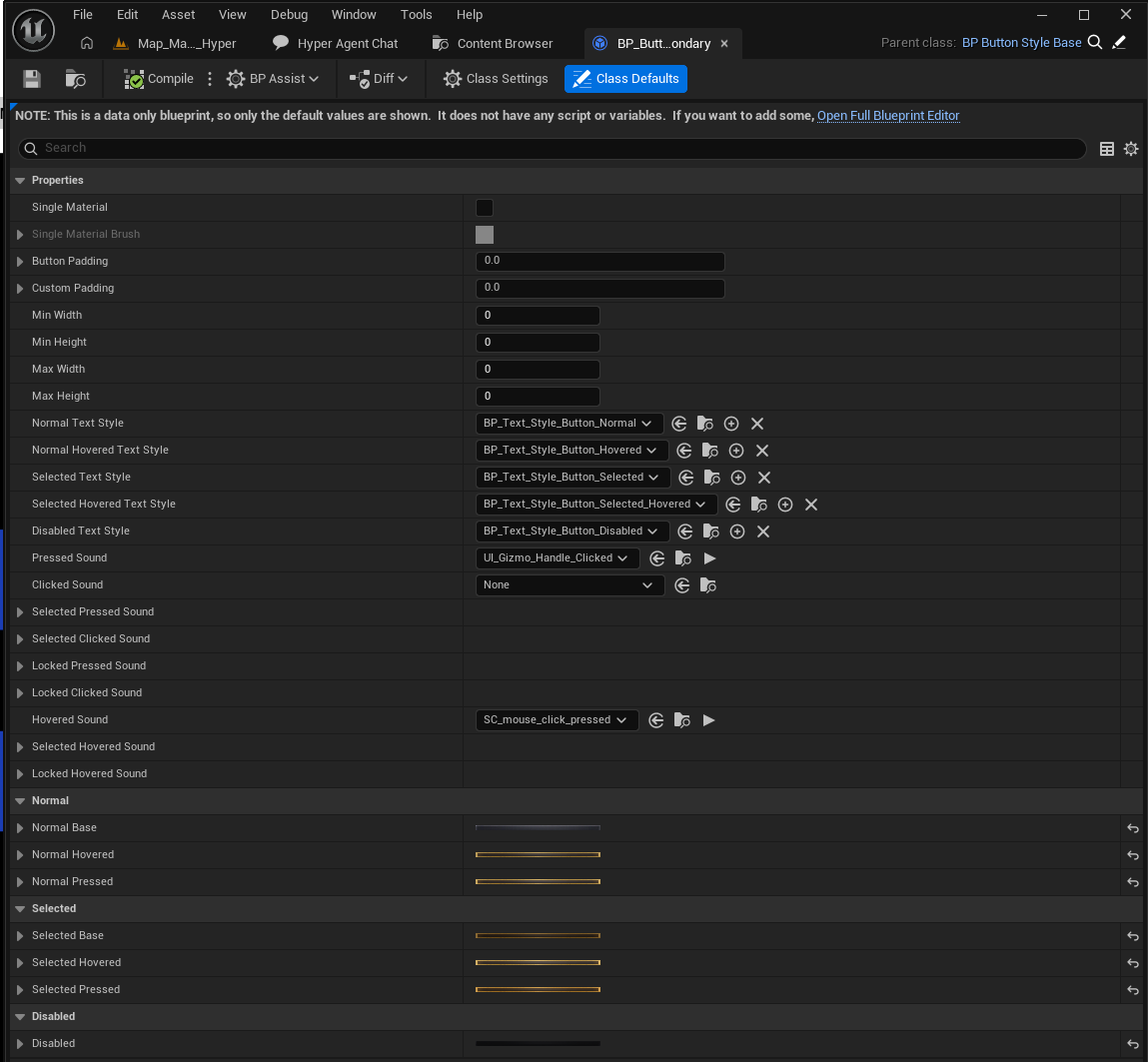This screenshot has width=1148, height=1062.
Task: Reset Selected Base to default
Action: [1133, 936]
